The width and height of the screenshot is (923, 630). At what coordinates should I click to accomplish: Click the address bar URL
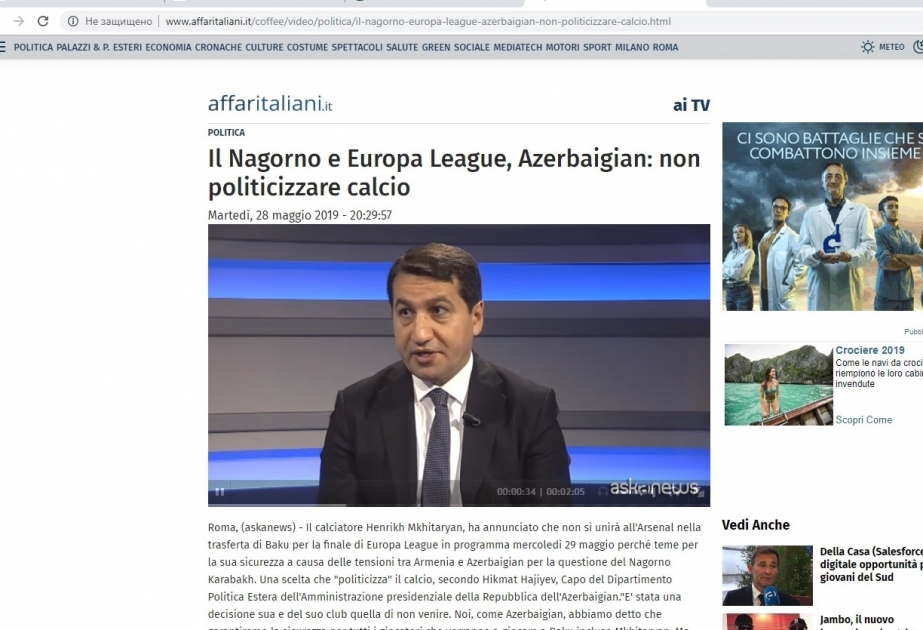click(418, 21)
